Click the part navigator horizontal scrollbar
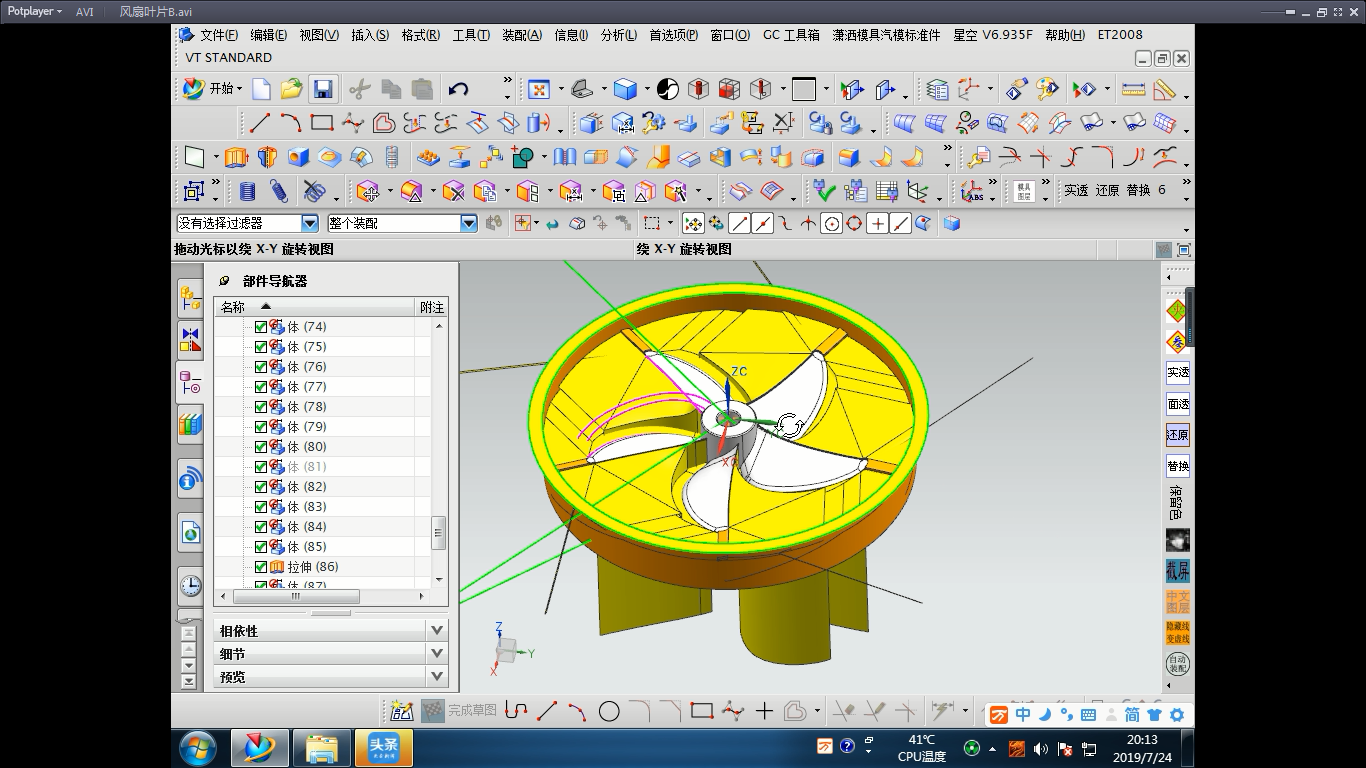 295,596
